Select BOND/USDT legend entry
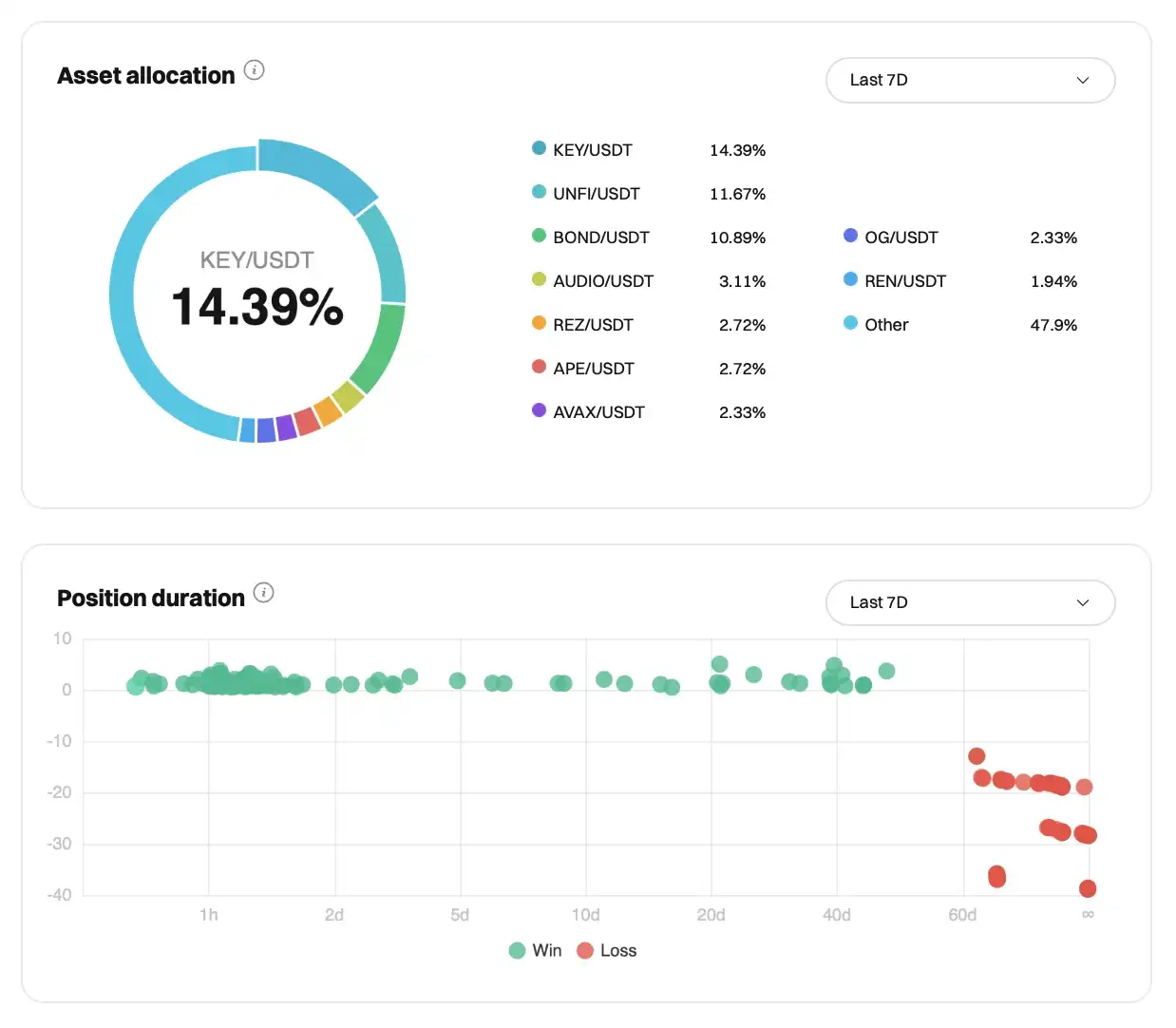Image resolution: width=1176 pixels, height=1028 pixels. pyautogui.click(x=600, y=238)
